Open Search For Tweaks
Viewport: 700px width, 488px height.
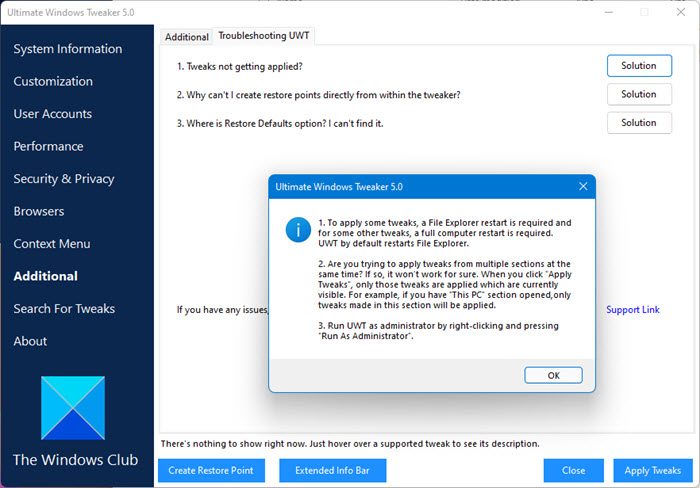[x=64, y=309]
